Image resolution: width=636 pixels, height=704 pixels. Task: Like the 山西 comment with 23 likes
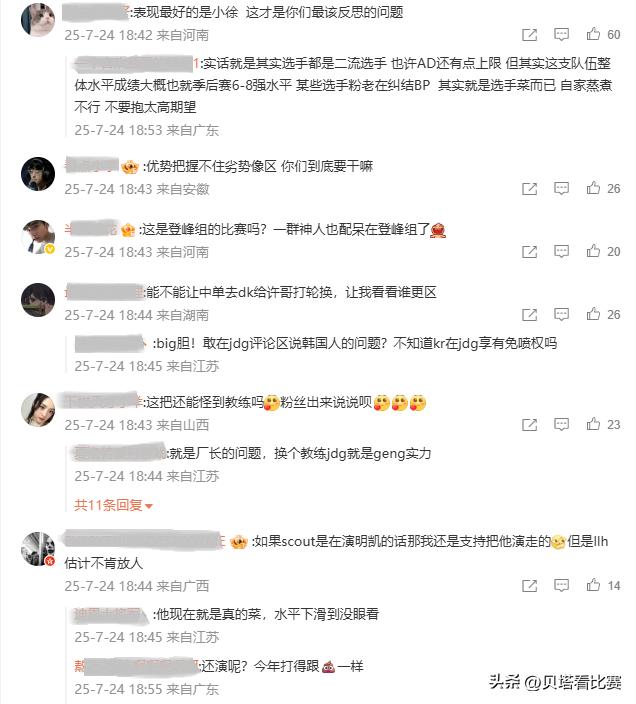pos(593,424)
